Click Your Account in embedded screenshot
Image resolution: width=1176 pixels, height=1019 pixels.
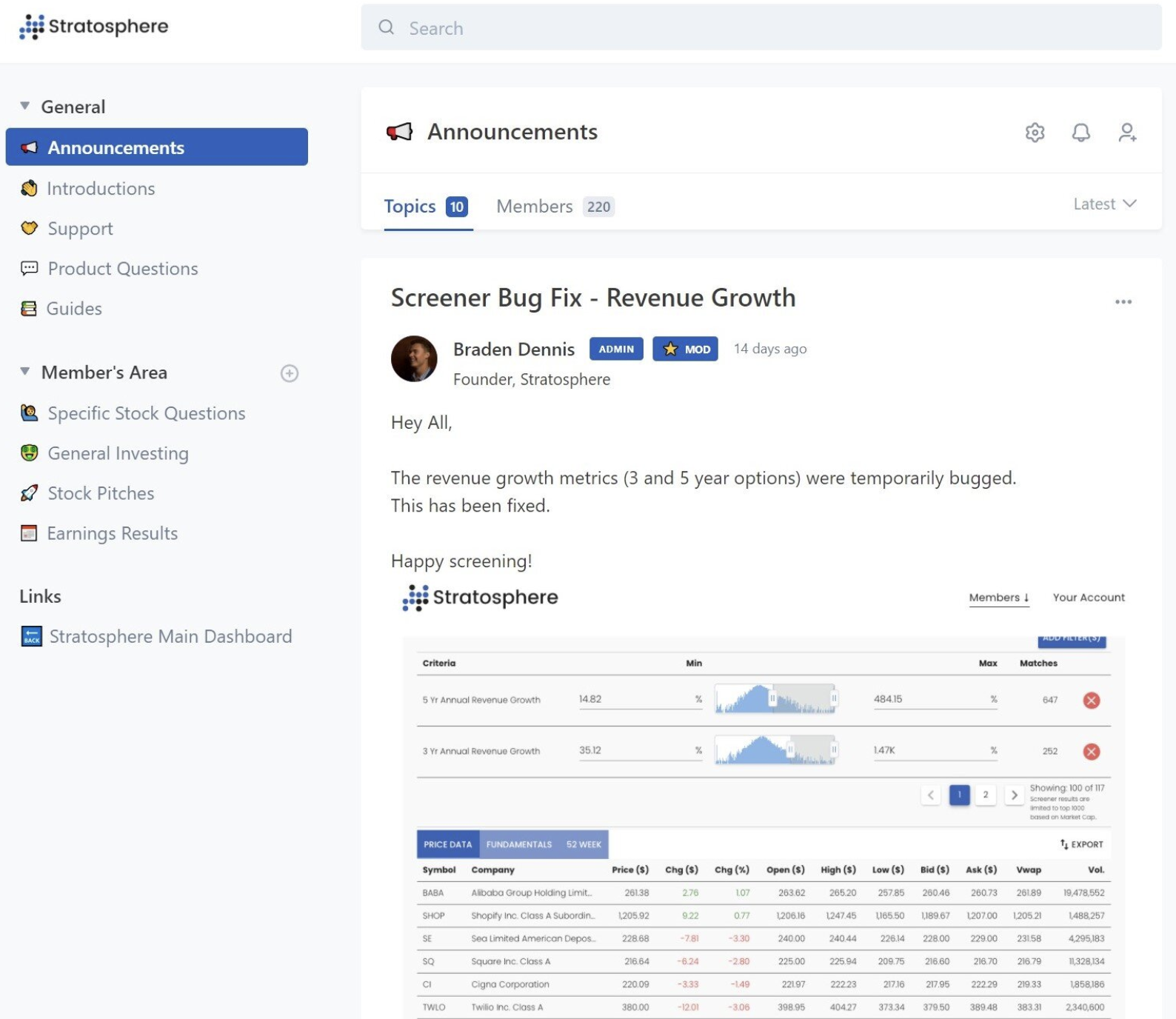pos(1089,598)
